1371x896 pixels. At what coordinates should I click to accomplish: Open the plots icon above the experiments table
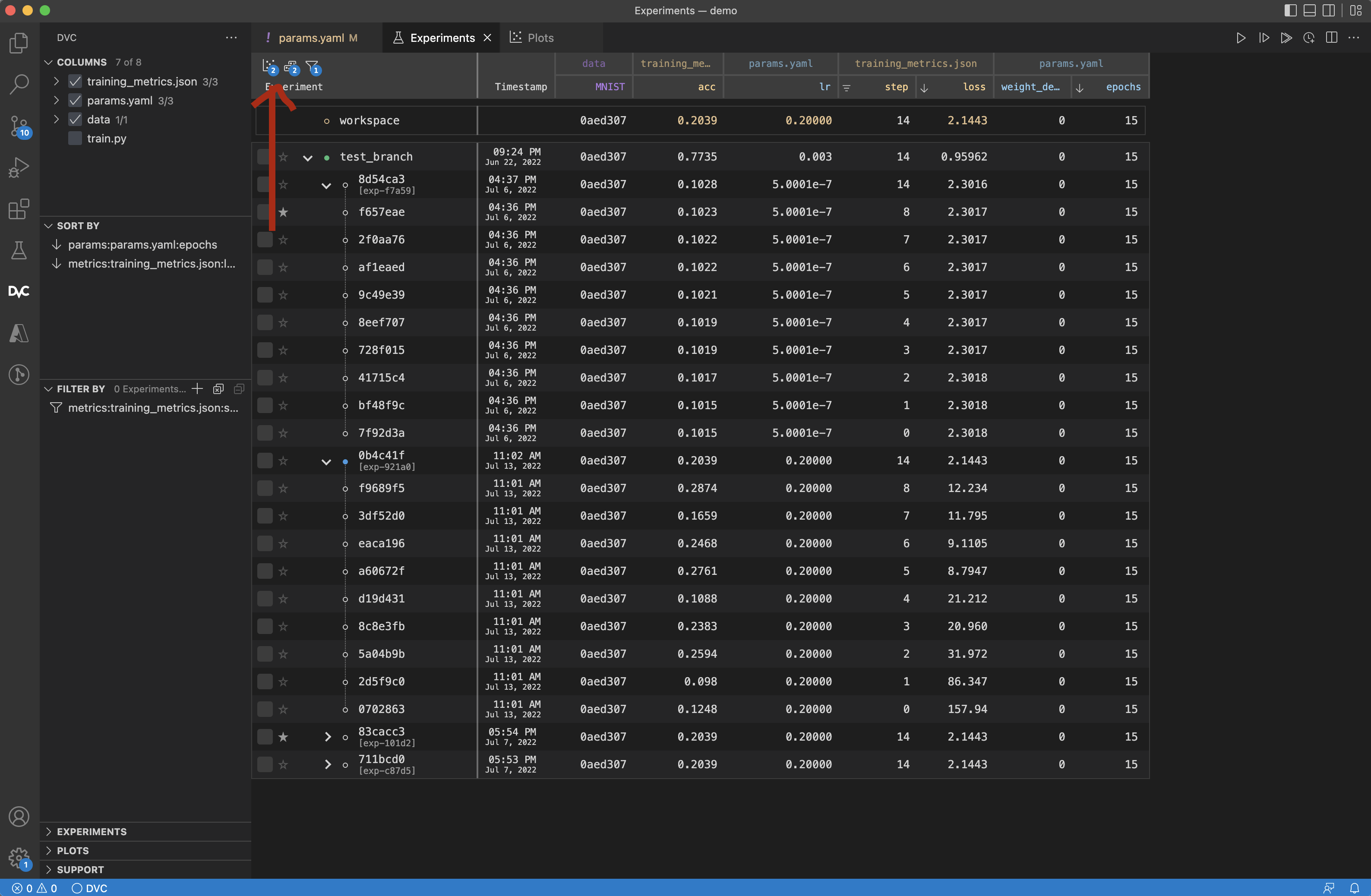tap(269, 65)
